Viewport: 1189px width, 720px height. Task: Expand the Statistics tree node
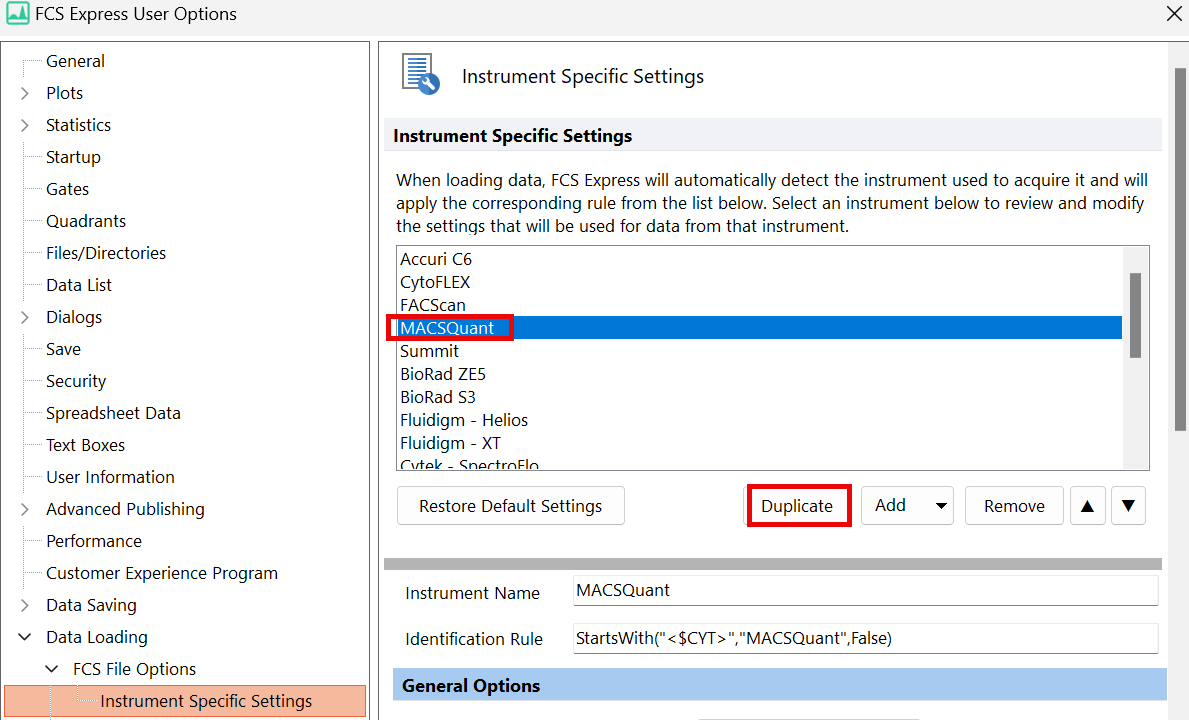tap(25, 125)
